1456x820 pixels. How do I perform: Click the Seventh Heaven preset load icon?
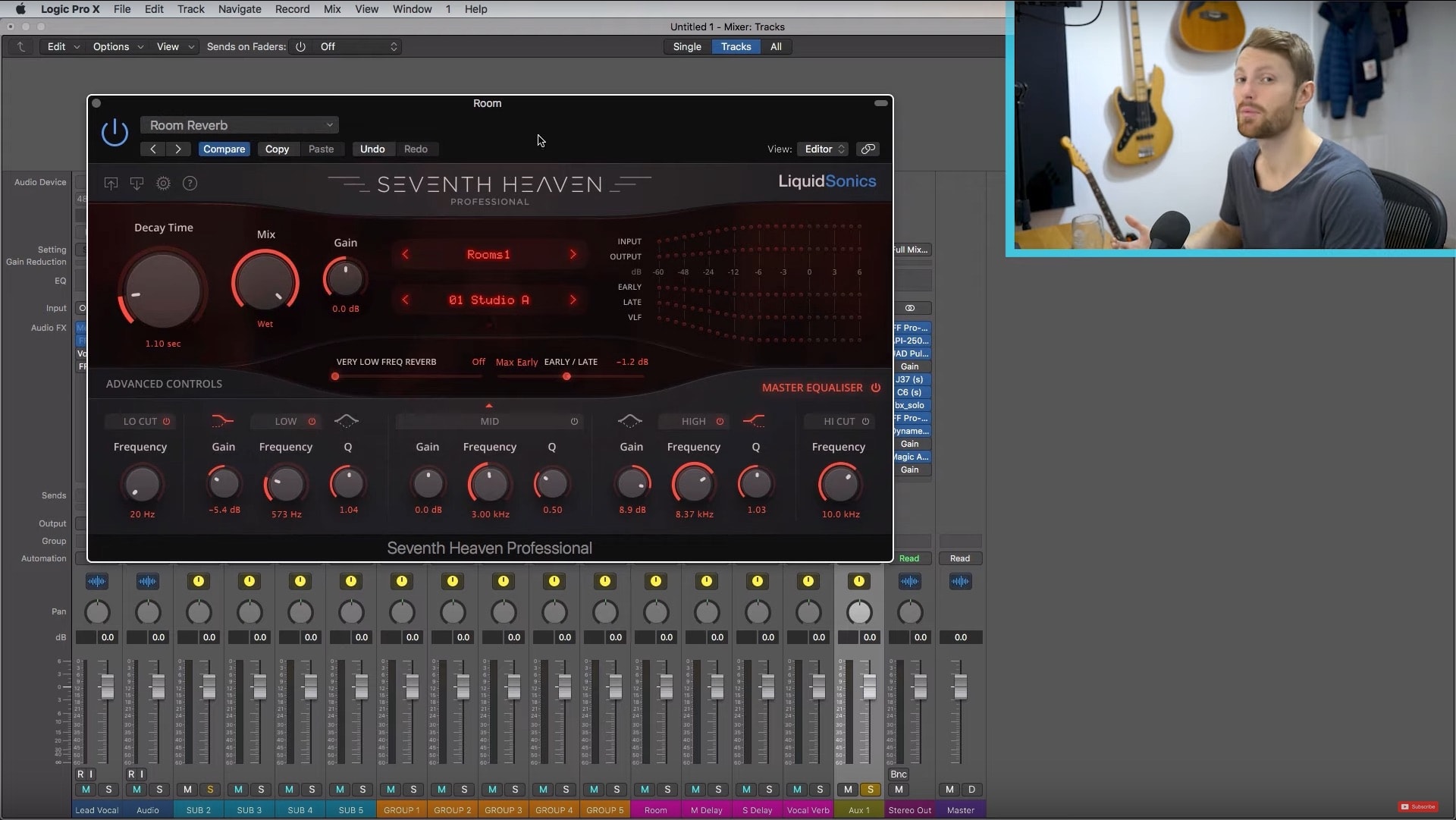tap(111, 184)
